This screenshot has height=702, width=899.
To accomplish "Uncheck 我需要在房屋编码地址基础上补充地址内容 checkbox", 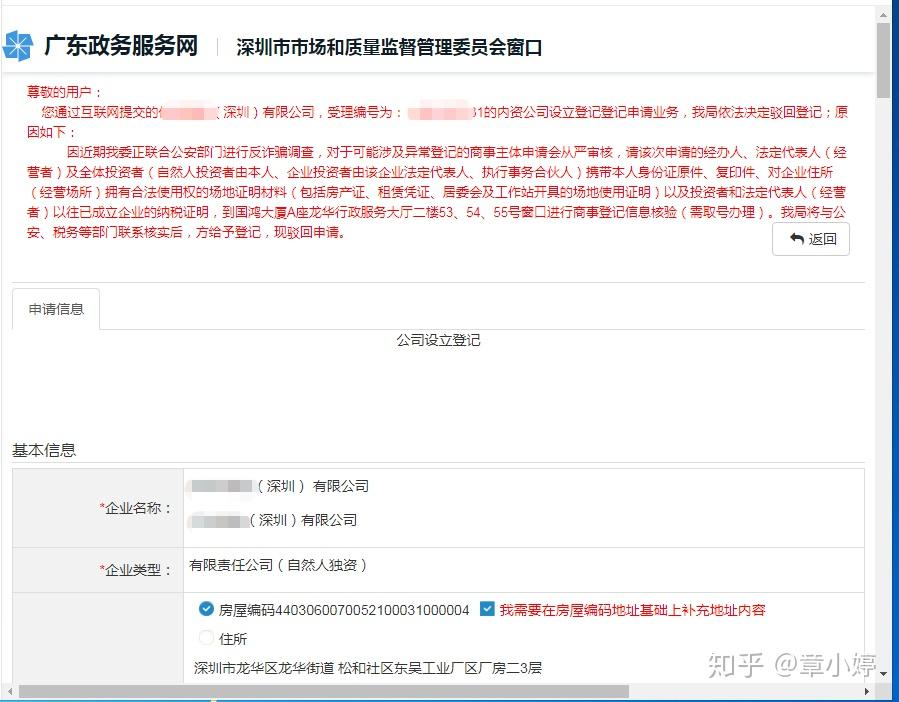I will (x=487, y=609).
